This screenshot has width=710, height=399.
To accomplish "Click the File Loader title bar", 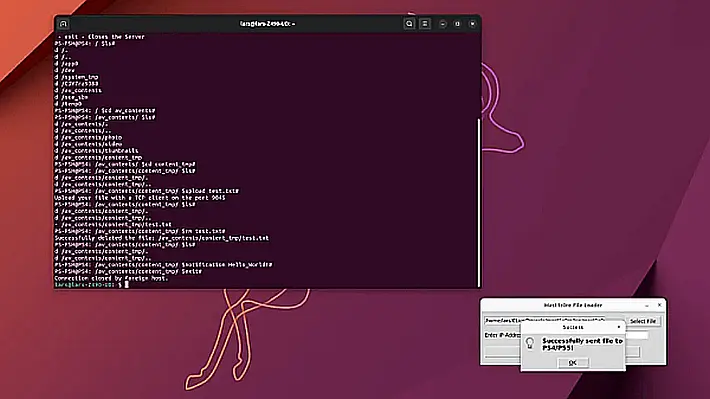I will pyautogui.click(x=573, y=305).
